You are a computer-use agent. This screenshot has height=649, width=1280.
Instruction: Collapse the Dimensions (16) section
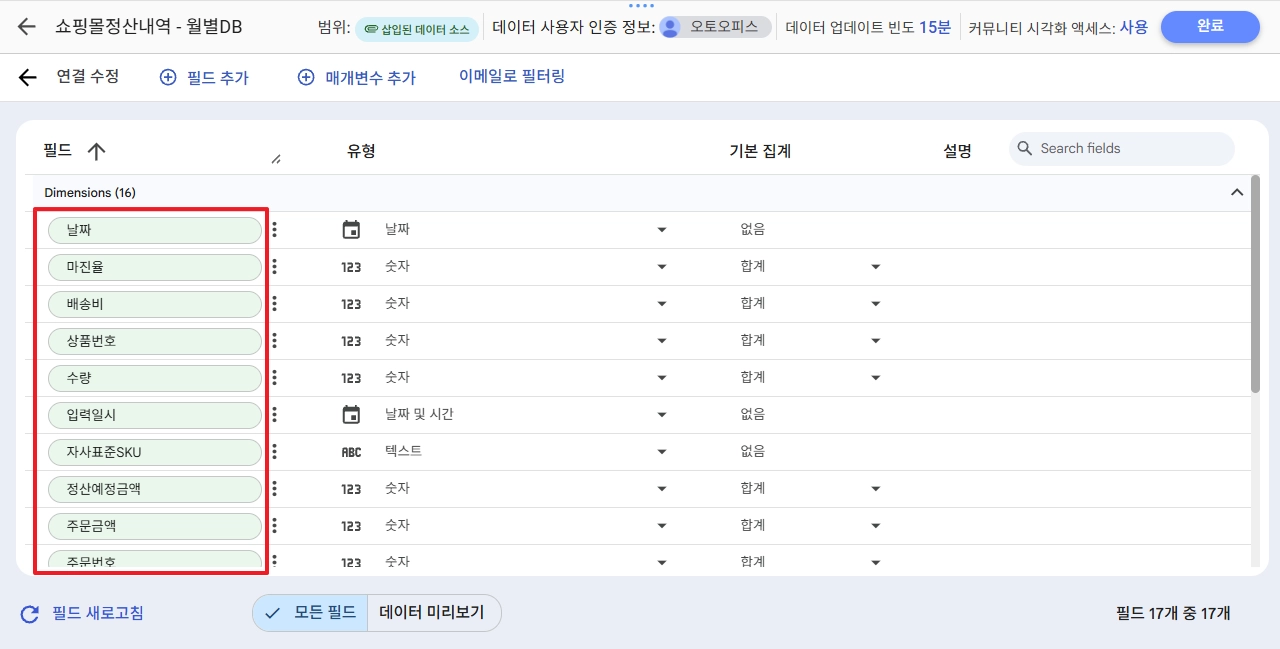point(1237,192)
